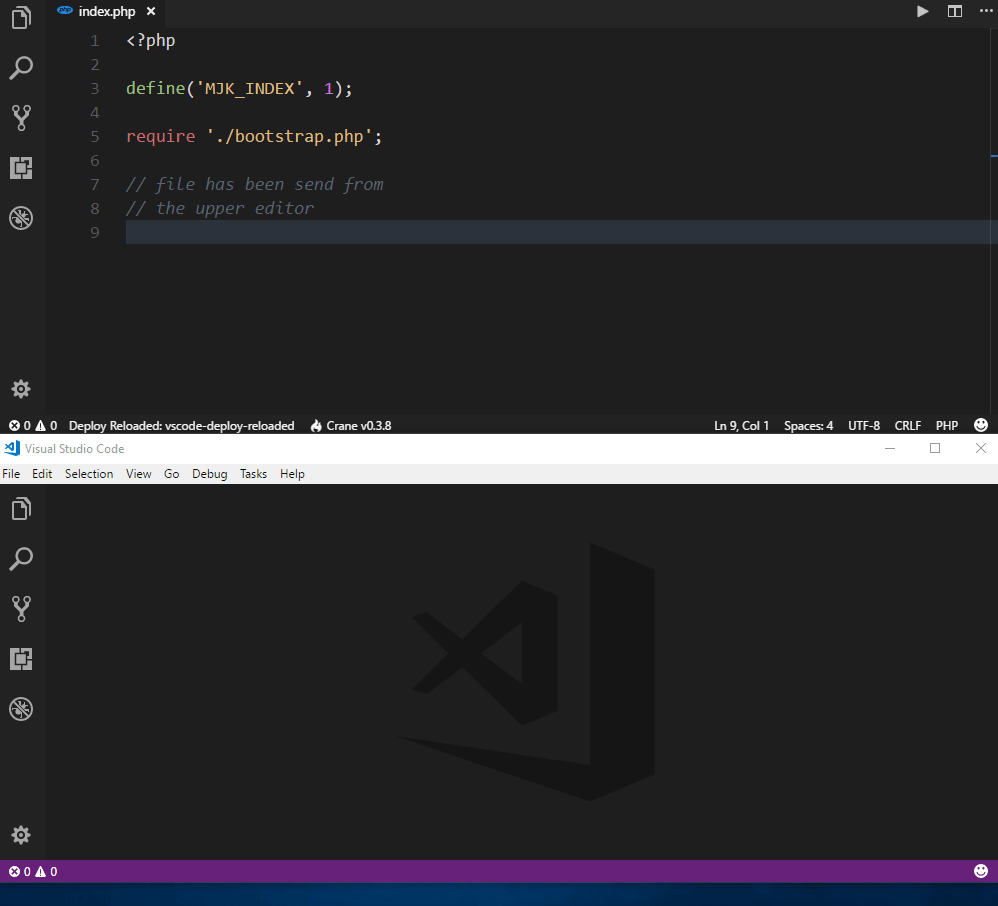Minimize the lower Visual Studio Code window
Image resolution: width=998 pixels, height=906 pixels.
pos(890,448)
